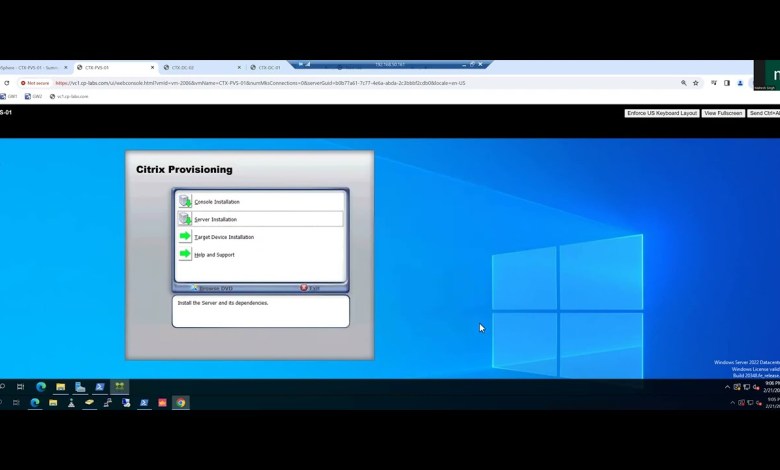The width and height of the screenshot is (780, 470).
Task: Toggle the browser side panel icon
Action: pyautogui.click(x=727, y=83)
